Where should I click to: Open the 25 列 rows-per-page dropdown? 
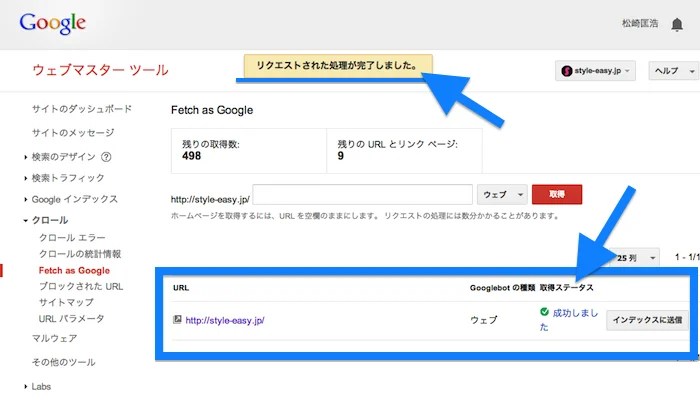click(x=635, y=258)
